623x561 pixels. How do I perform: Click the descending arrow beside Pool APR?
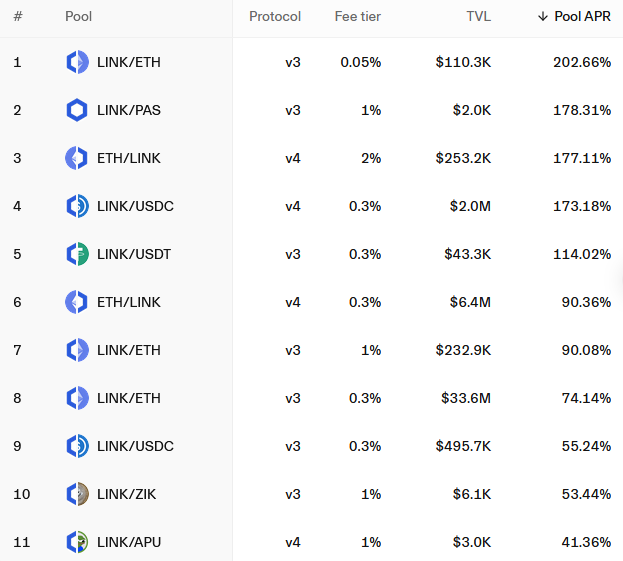pyautogui.click(x=543, y=17)
